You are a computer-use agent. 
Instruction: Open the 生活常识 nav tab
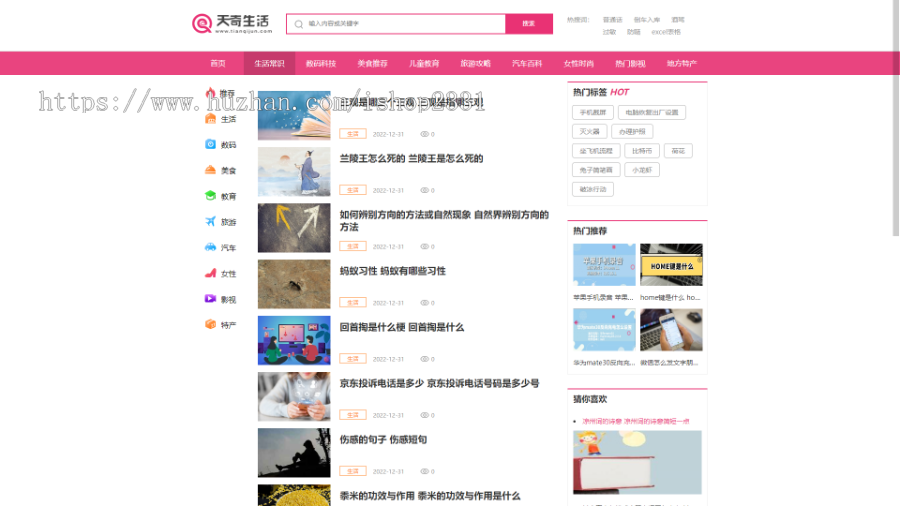(x=269, y=64)
